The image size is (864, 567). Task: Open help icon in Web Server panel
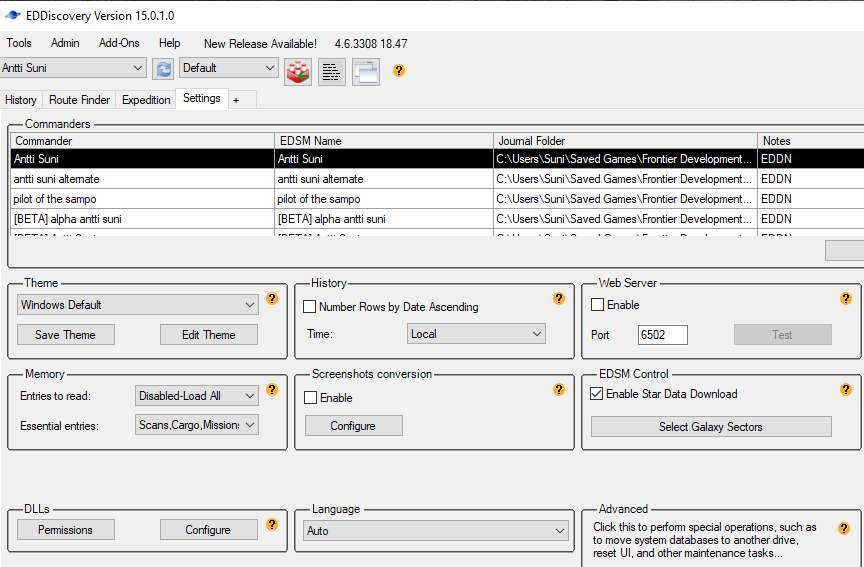point(846,299)
